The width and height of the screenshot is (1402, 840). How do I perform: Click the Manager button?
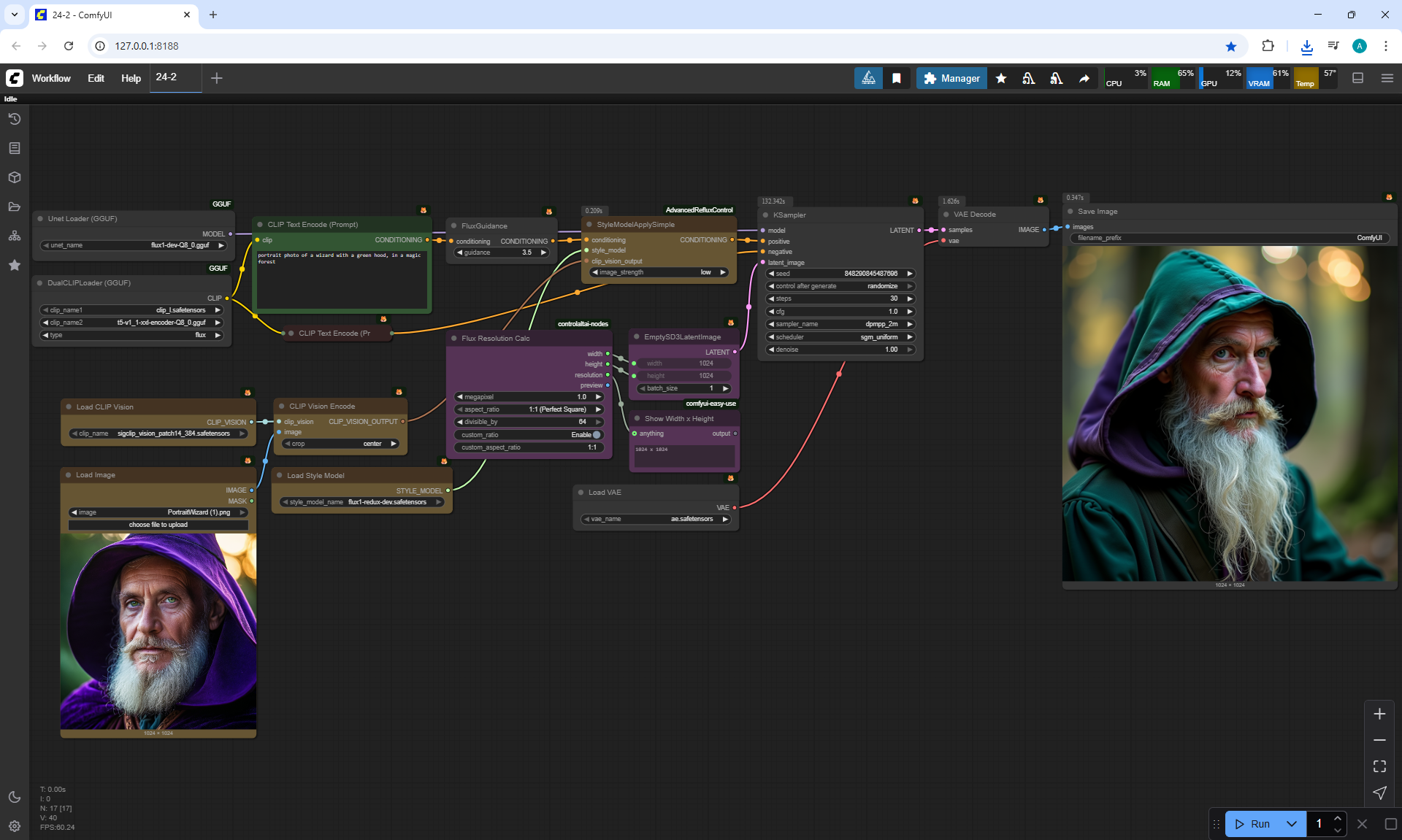click(951, 78)
